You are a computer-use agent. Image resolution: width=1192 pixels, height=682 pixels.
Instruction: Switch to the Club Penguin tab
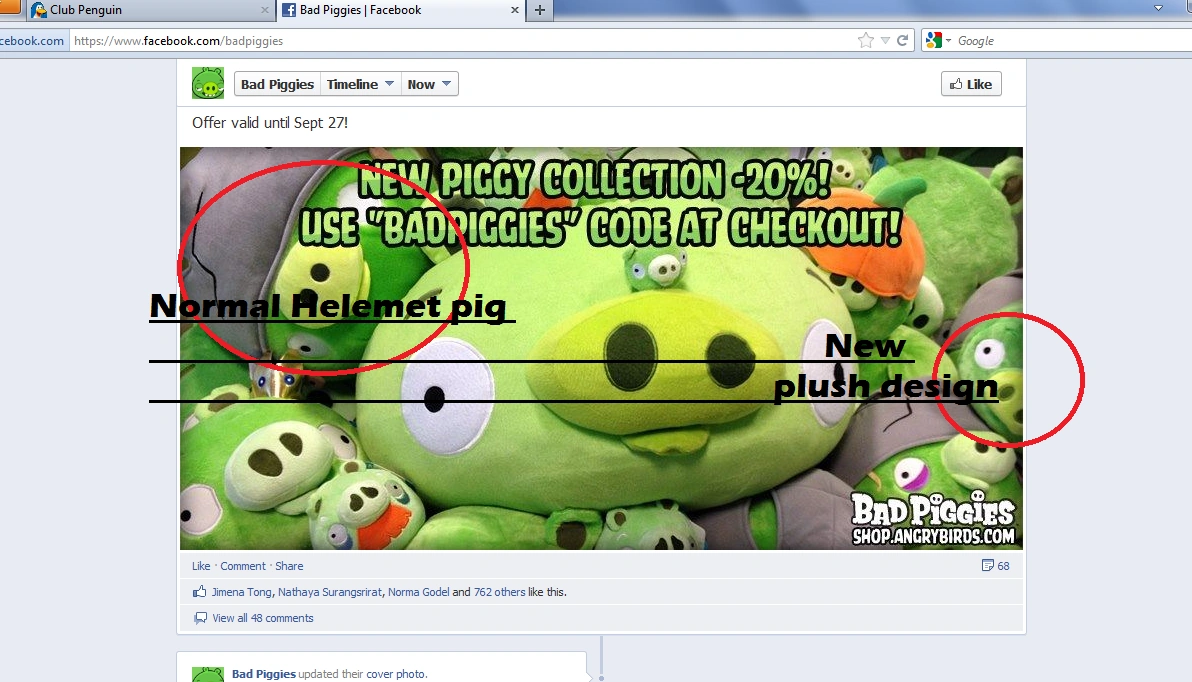(140, 10)
